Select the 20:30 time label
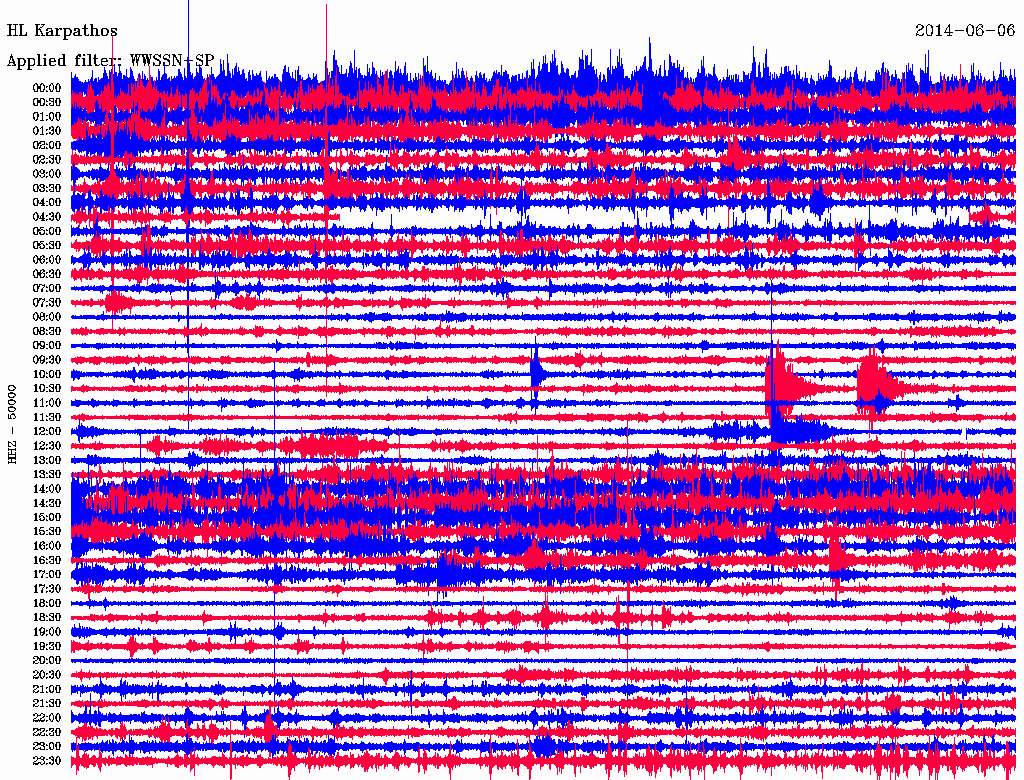 click(47, 675)
